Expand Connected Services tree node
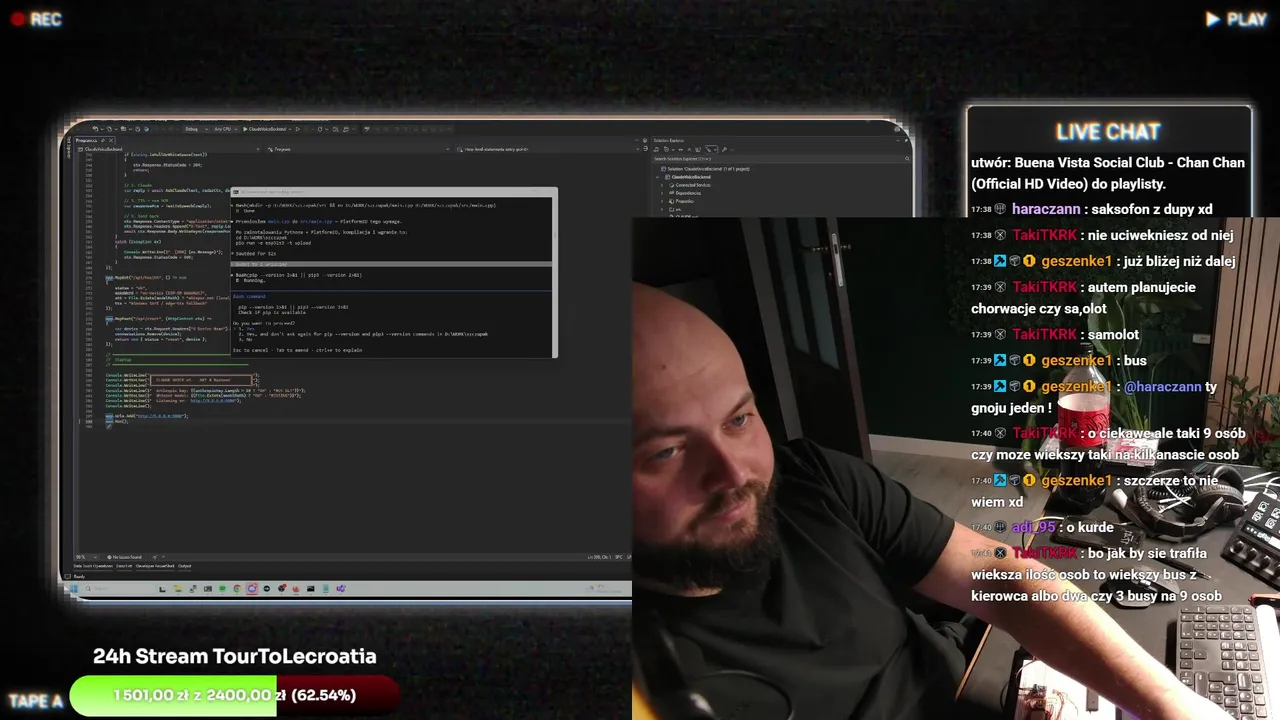Viewport: 1280px width, 720px height. pyautogui.click(x=662, y=185)
